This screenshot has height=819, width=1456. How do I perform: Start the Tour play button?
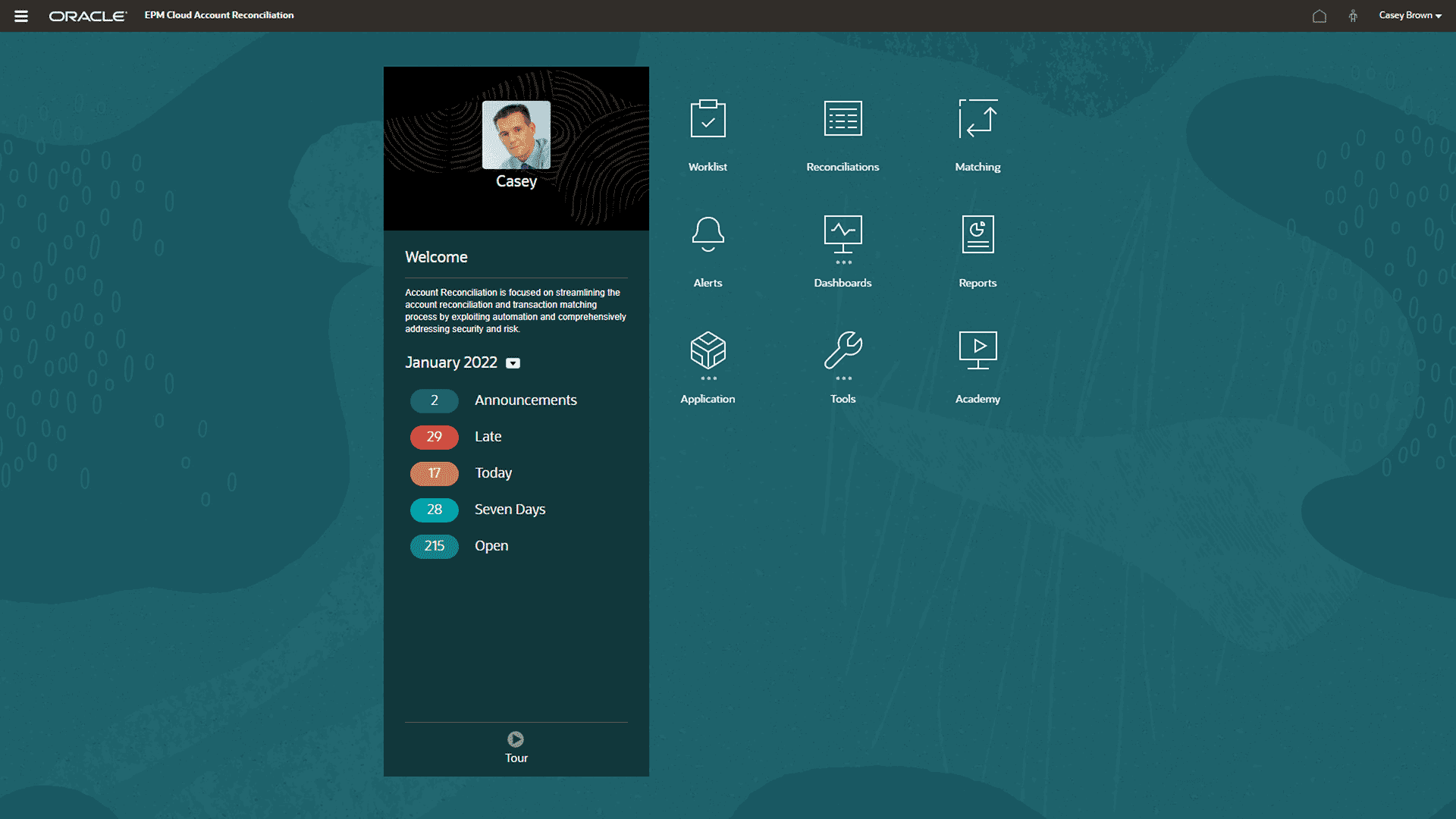pyautogui.click(x=516, y=739)
